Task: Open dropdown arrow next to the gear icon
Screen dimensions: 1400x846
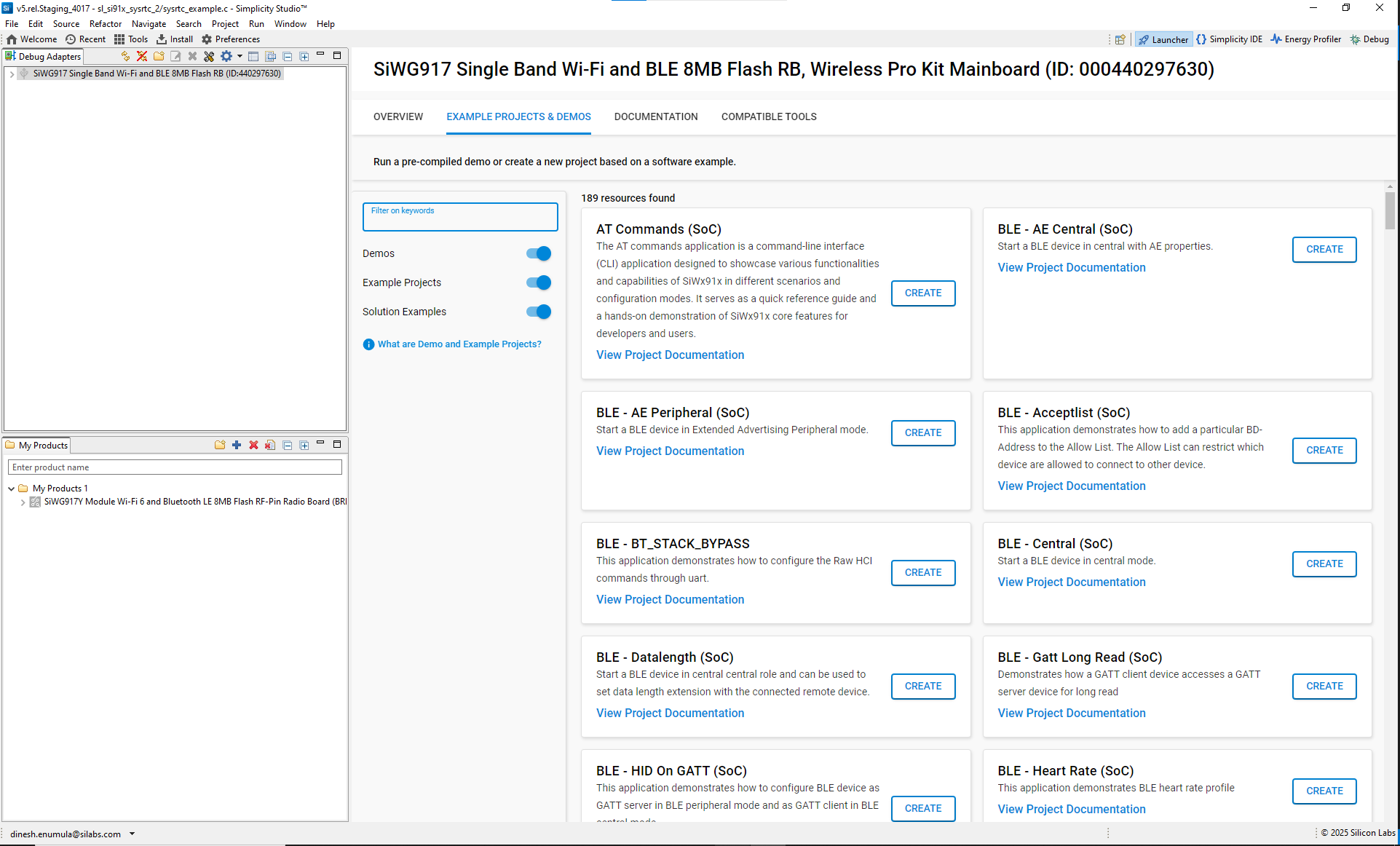Action: tap(240, 56)
